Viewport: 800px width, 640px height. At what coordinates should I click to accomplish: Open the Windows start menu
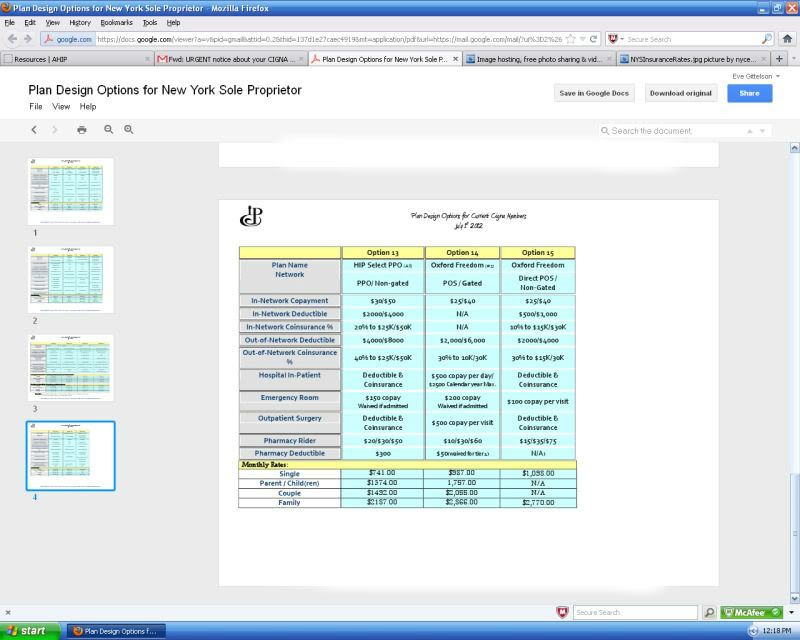[30, 631]
